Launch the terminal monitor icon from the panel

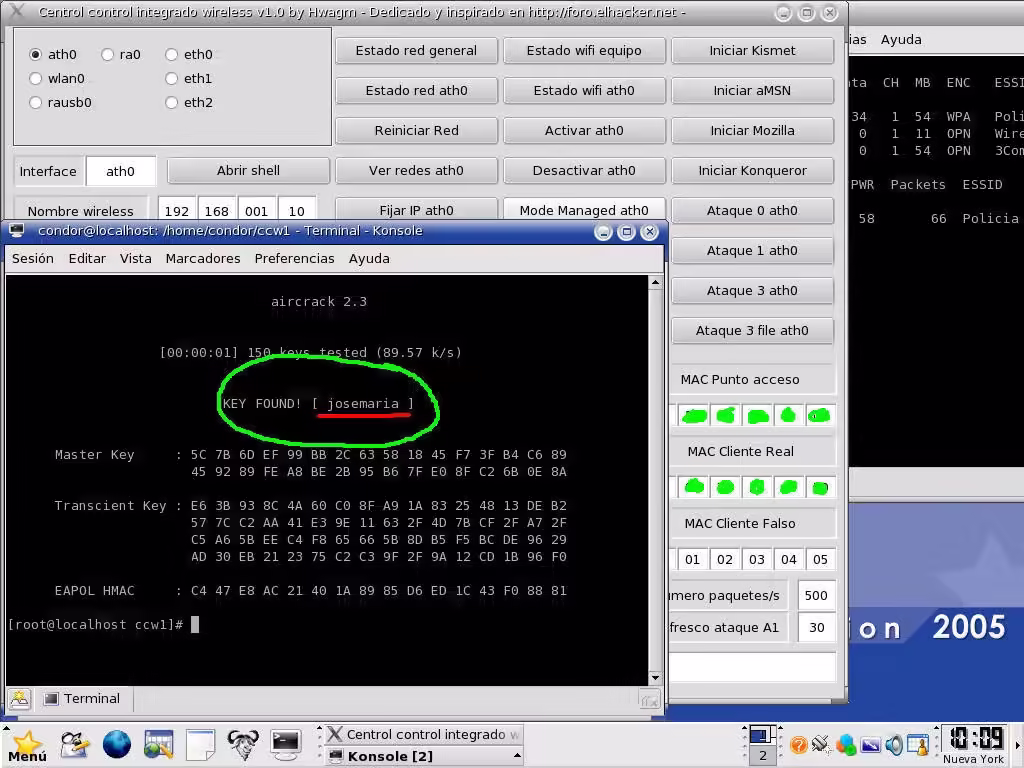283,745
